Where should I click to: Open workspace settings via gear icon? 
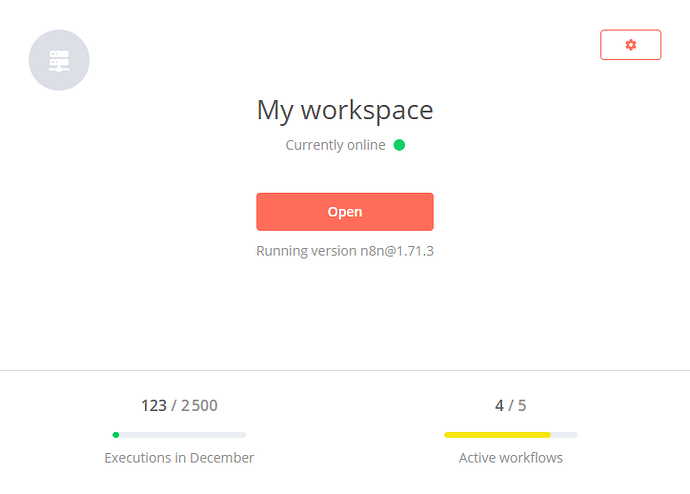[630, 45]
